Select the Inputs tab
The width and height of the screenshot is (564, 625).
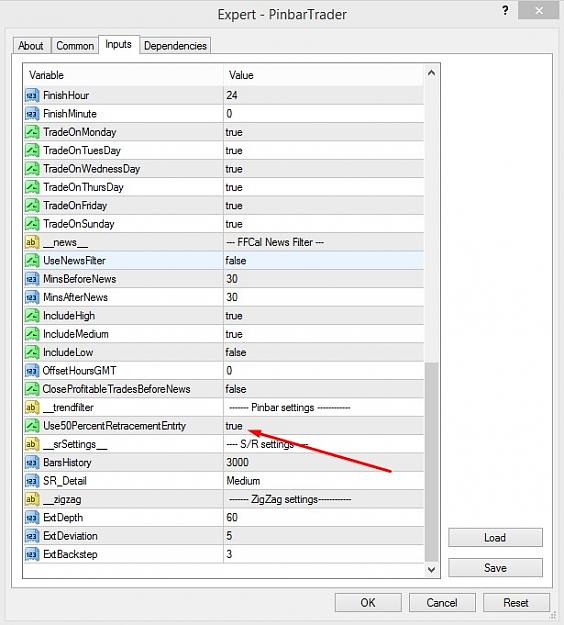[118, 44]
